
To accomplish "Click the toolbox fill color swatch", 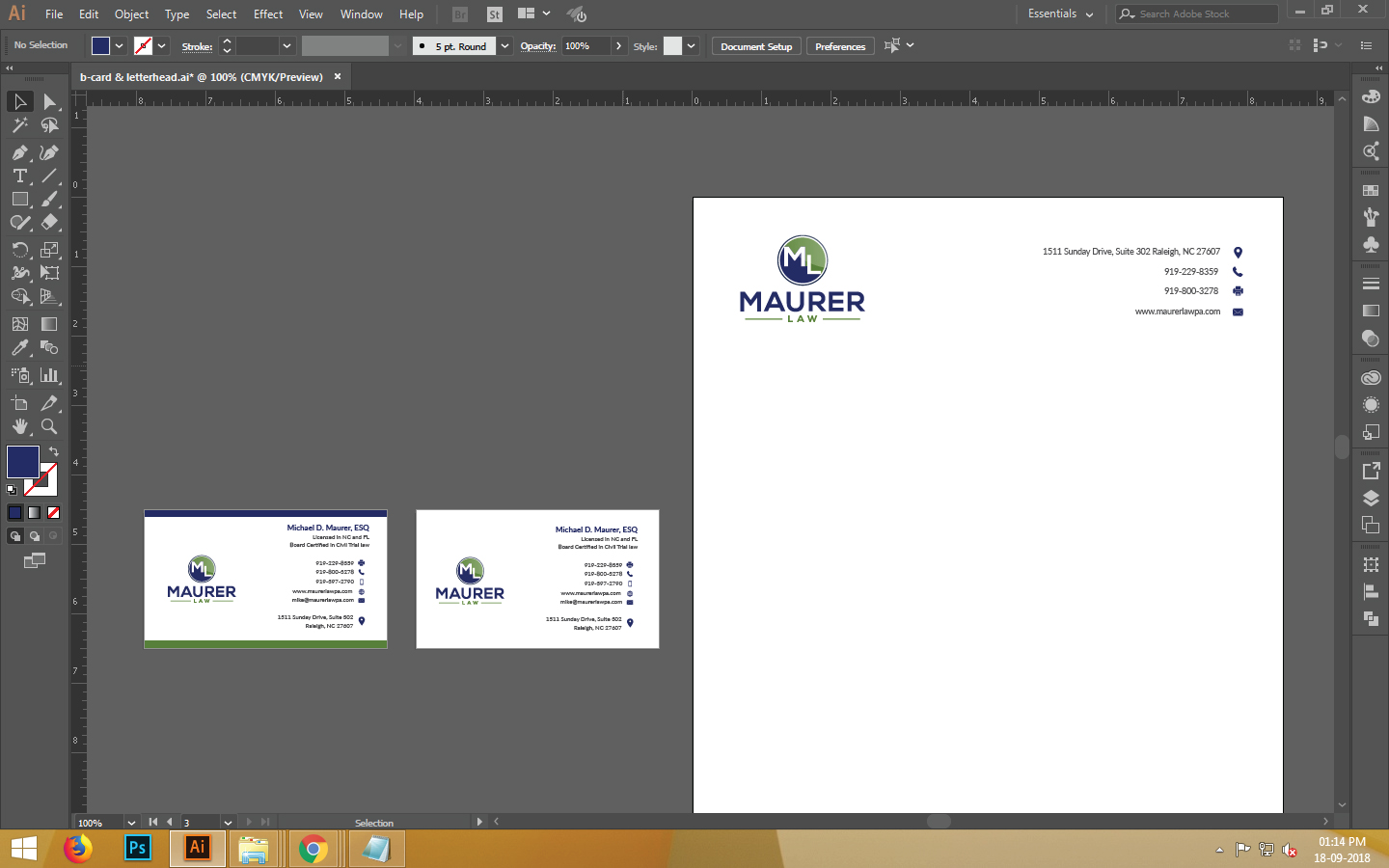I will tap(22, 461).
